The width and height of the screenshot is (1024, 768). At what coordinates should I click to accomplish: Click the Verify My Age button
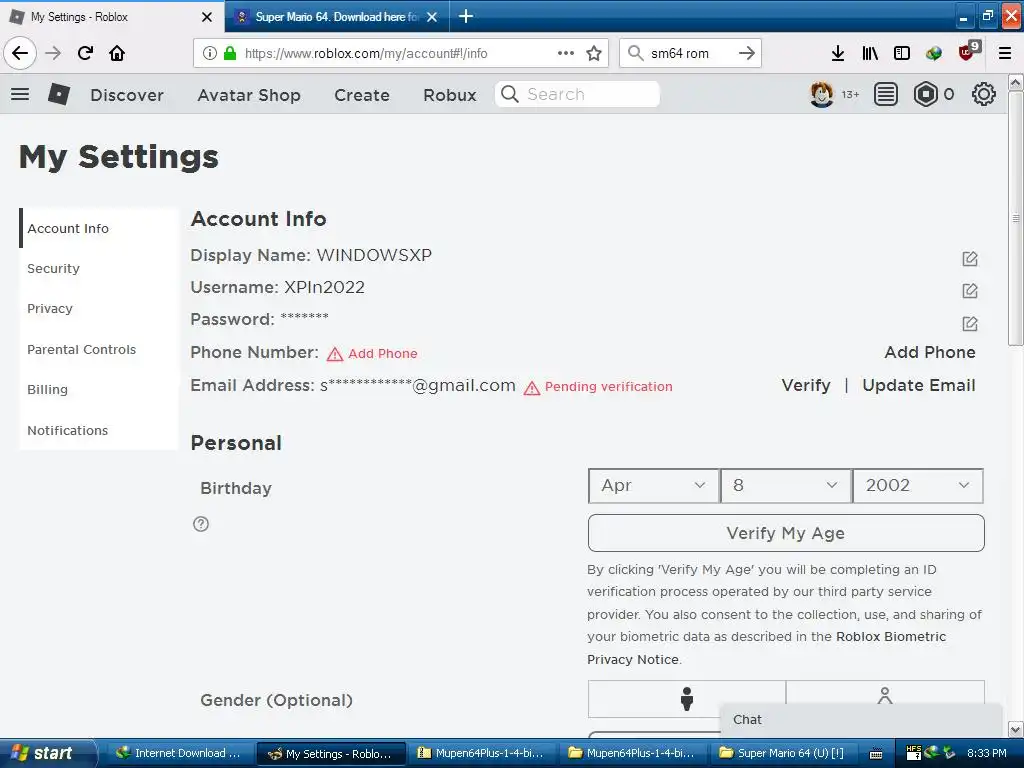[786, 533]
